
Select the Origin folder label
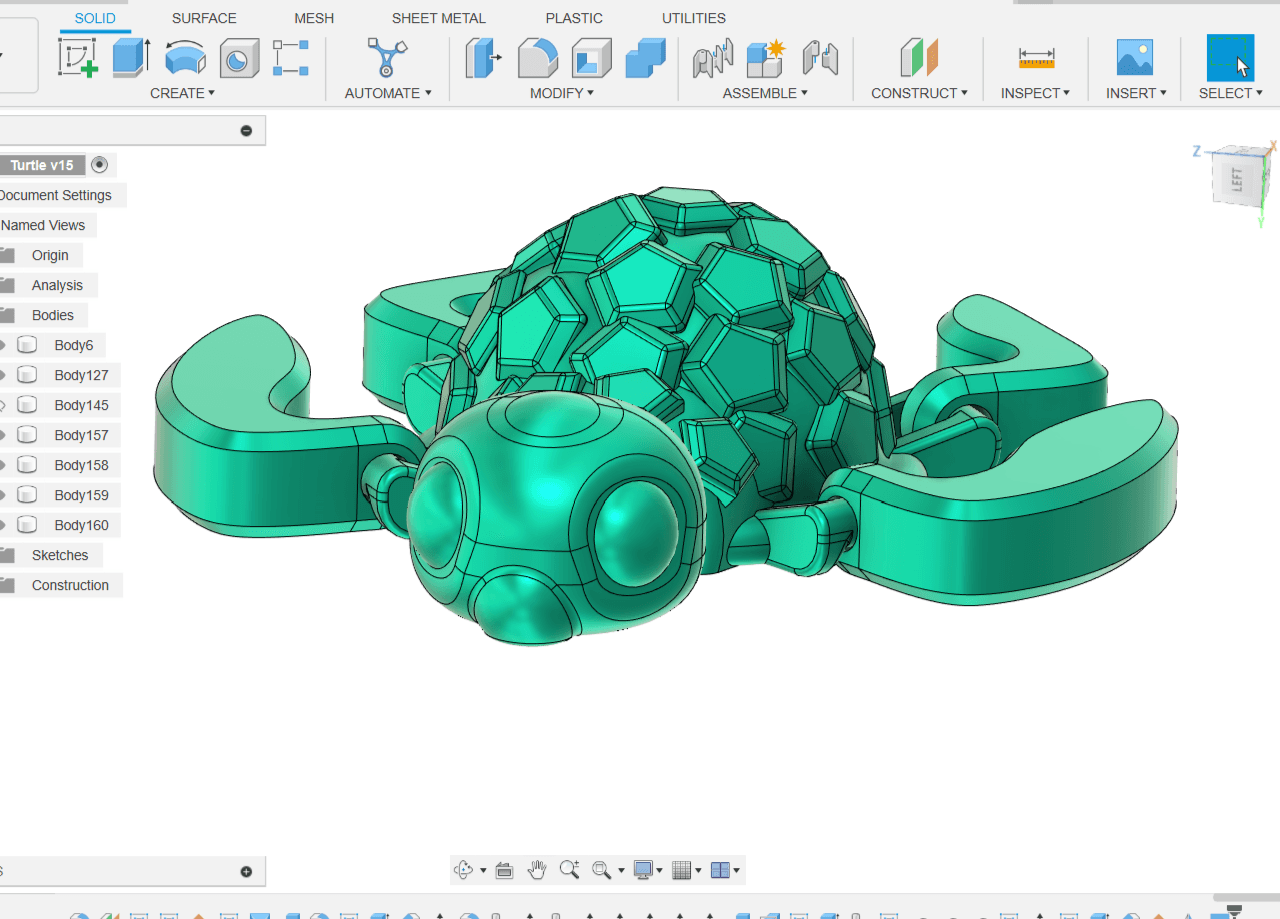[x=50, y=255]
